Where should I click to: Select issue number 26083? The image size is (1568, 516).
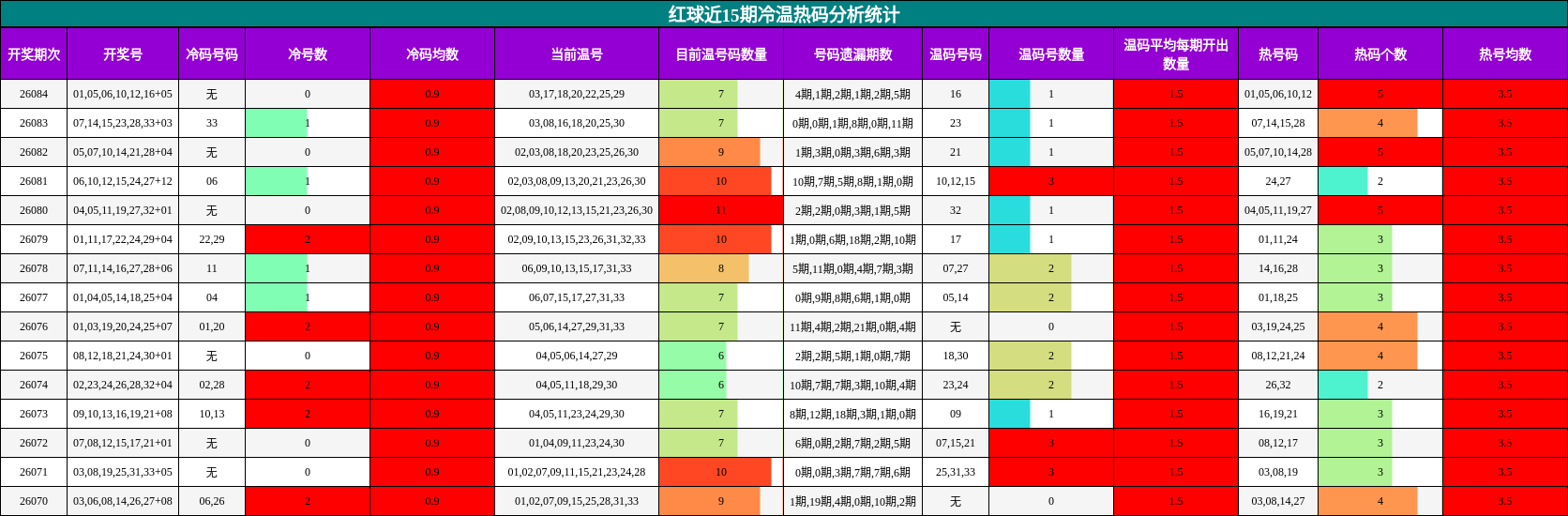pyautogui.click(x=34, y=123)
